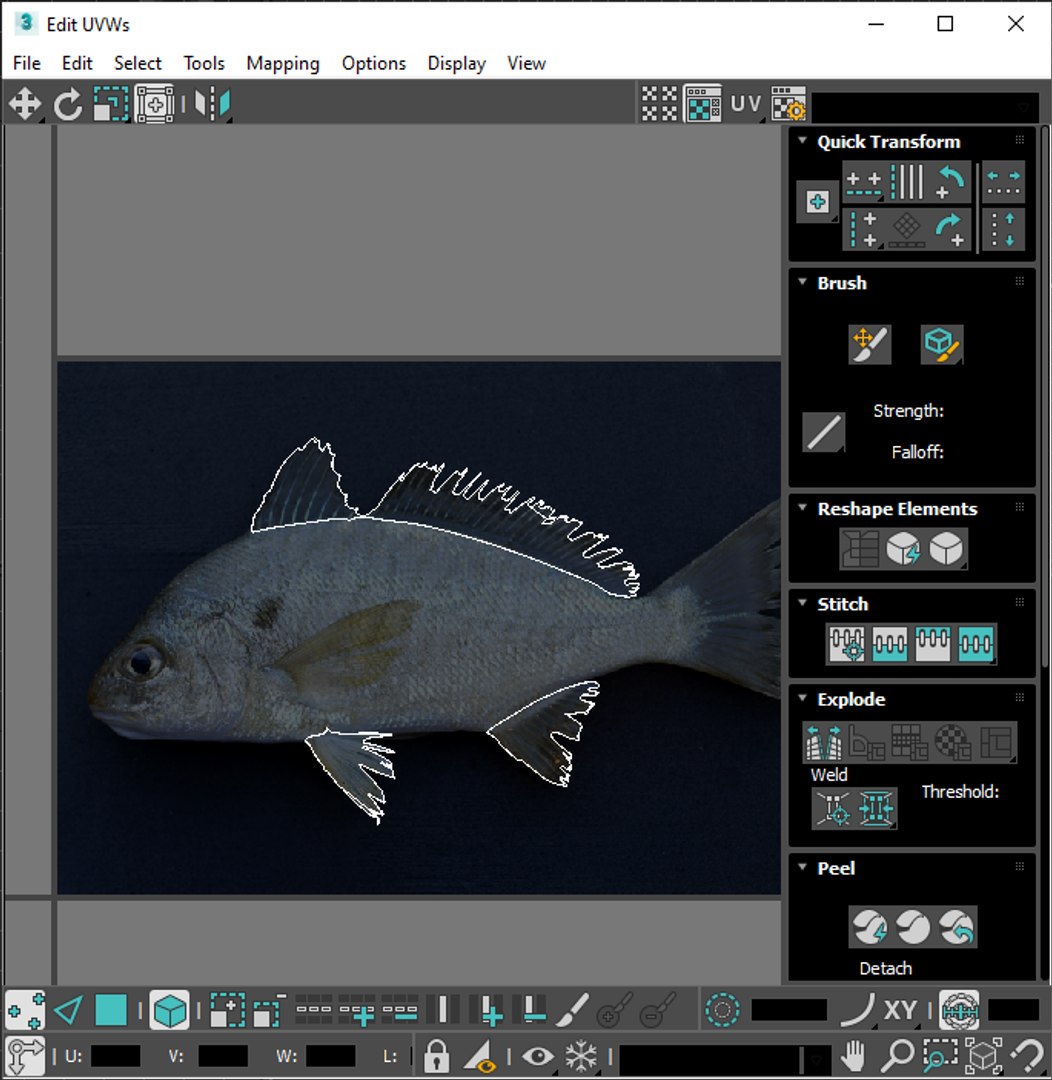Image resolution: width=1052 pixels, height=1080 pixels.
Task: Click the Target Weld icon
Action: coord(833,808)
